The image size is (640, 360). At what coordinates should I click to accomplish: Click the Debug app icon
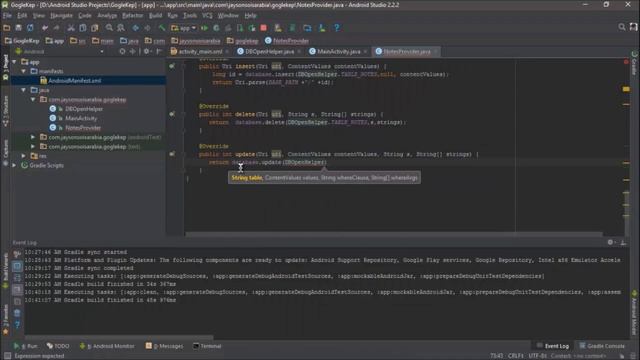point(216,28)
